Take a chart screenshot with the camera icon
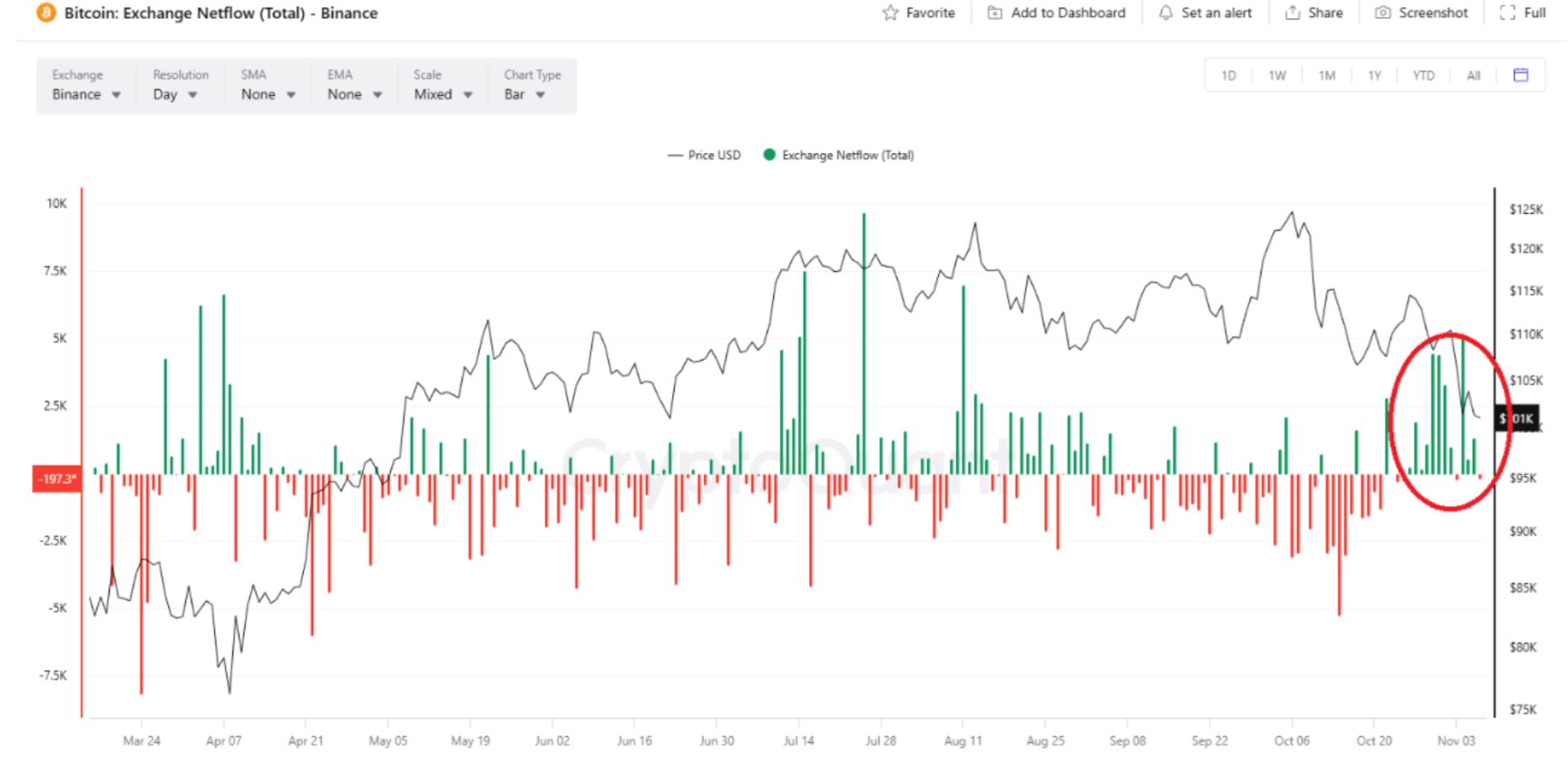Viewport: 1568px width, 768px height. point(1383,13)
